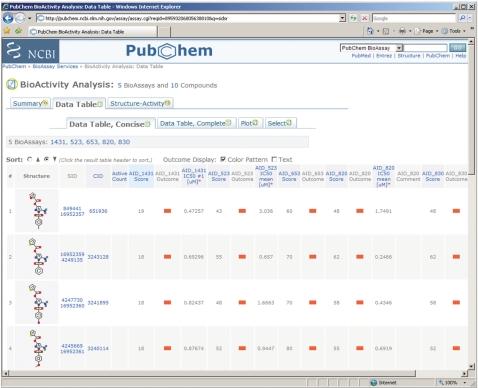Click the vertical page scrollbar thumb

[471, 110]
